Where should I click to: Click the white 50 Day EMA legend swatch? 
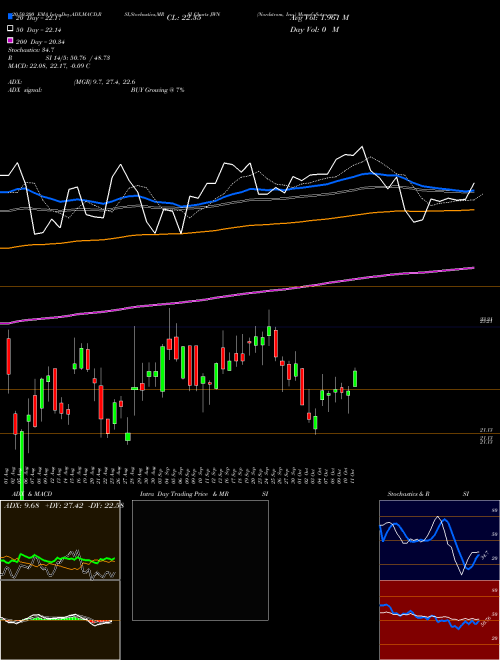tap(10, 29)
